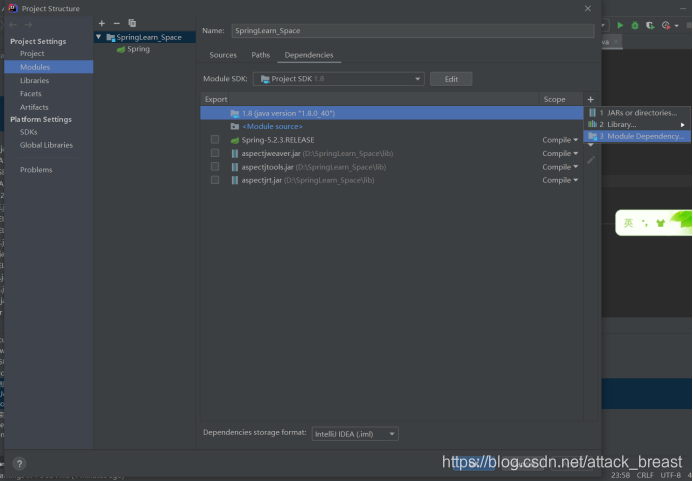Toggle the Export checkbox for aspectjrt.jar
This screenshot has height=481, width=693.
215,180
